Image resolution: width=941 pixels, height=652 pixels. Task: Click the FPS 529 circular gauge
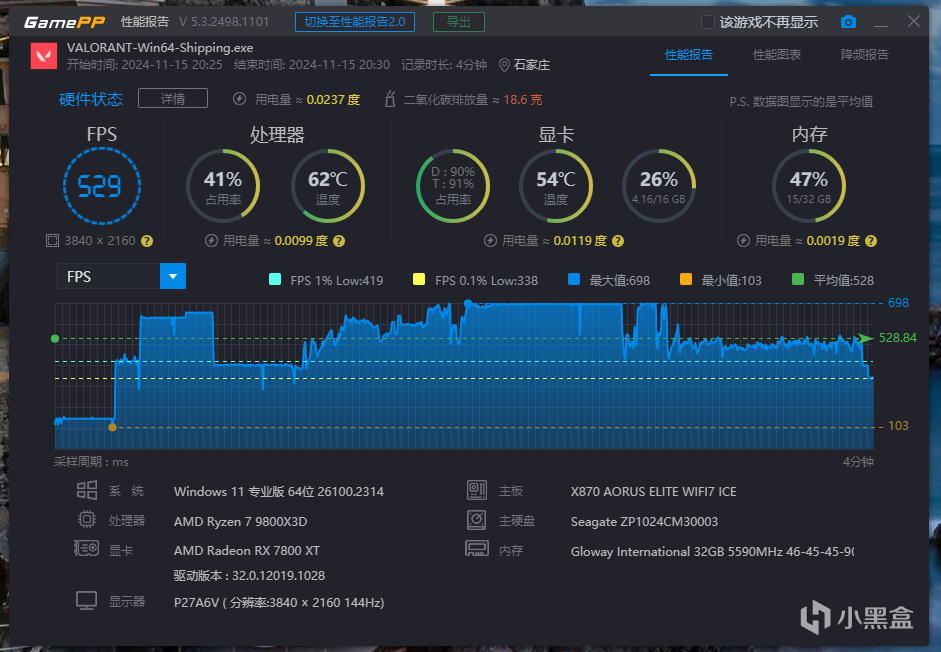[102, 186]
